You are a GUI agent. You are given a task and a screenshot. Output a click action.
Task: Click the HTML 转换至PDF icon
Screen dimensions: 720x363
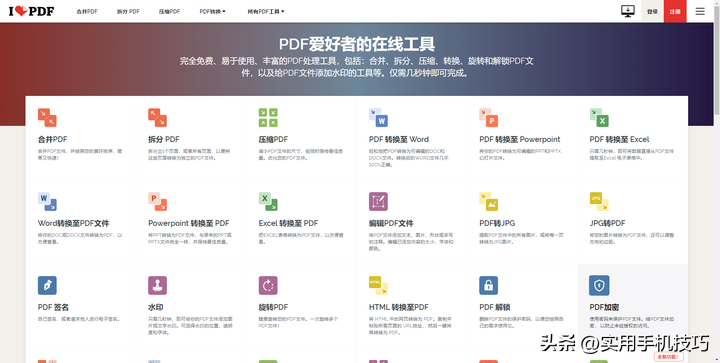(378, 285)
